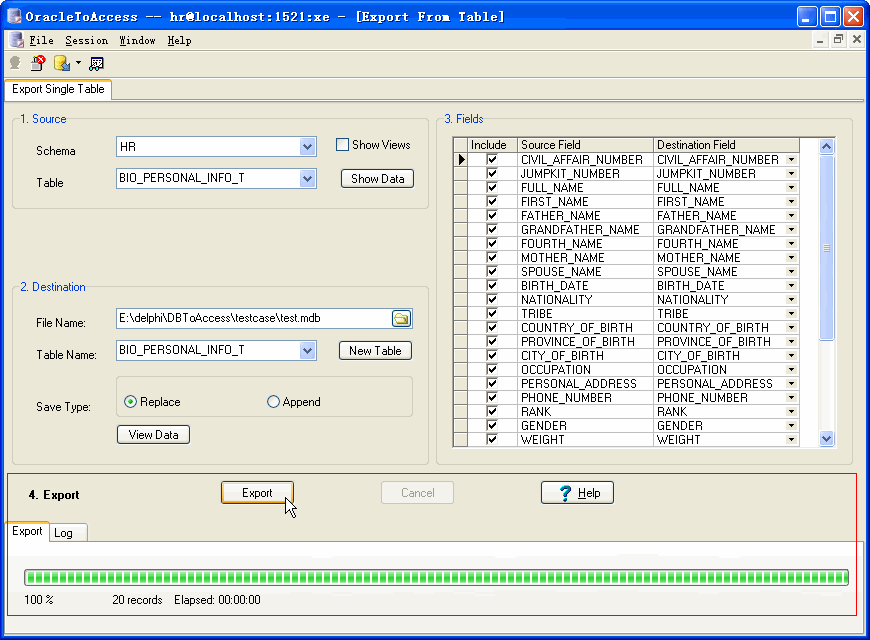Viewport: 870px width, 640px height.
Task: Open the File menu
Action: 41,41
